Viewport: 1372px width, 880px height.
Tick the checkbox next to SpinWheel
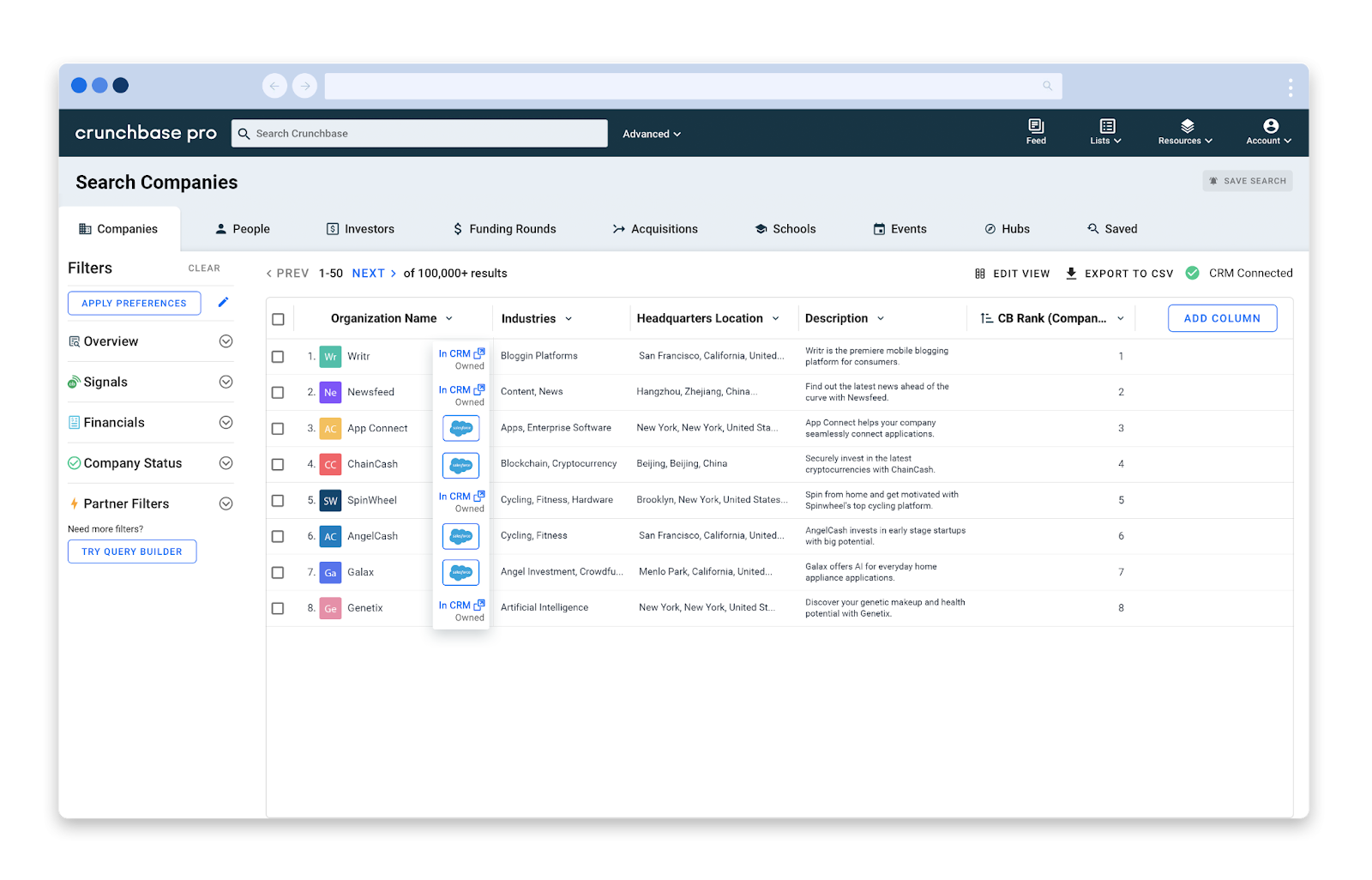coord(278,501)
